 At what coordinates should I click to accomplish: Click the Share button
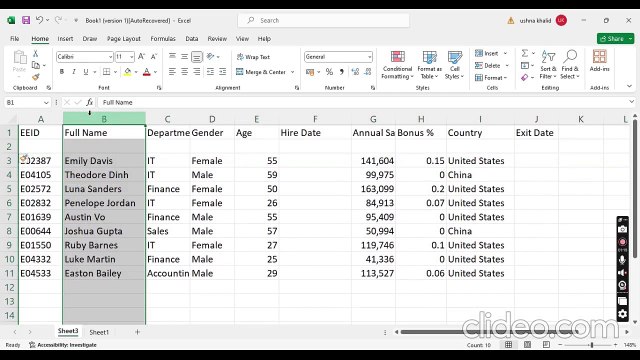click(x=615, y=38)
